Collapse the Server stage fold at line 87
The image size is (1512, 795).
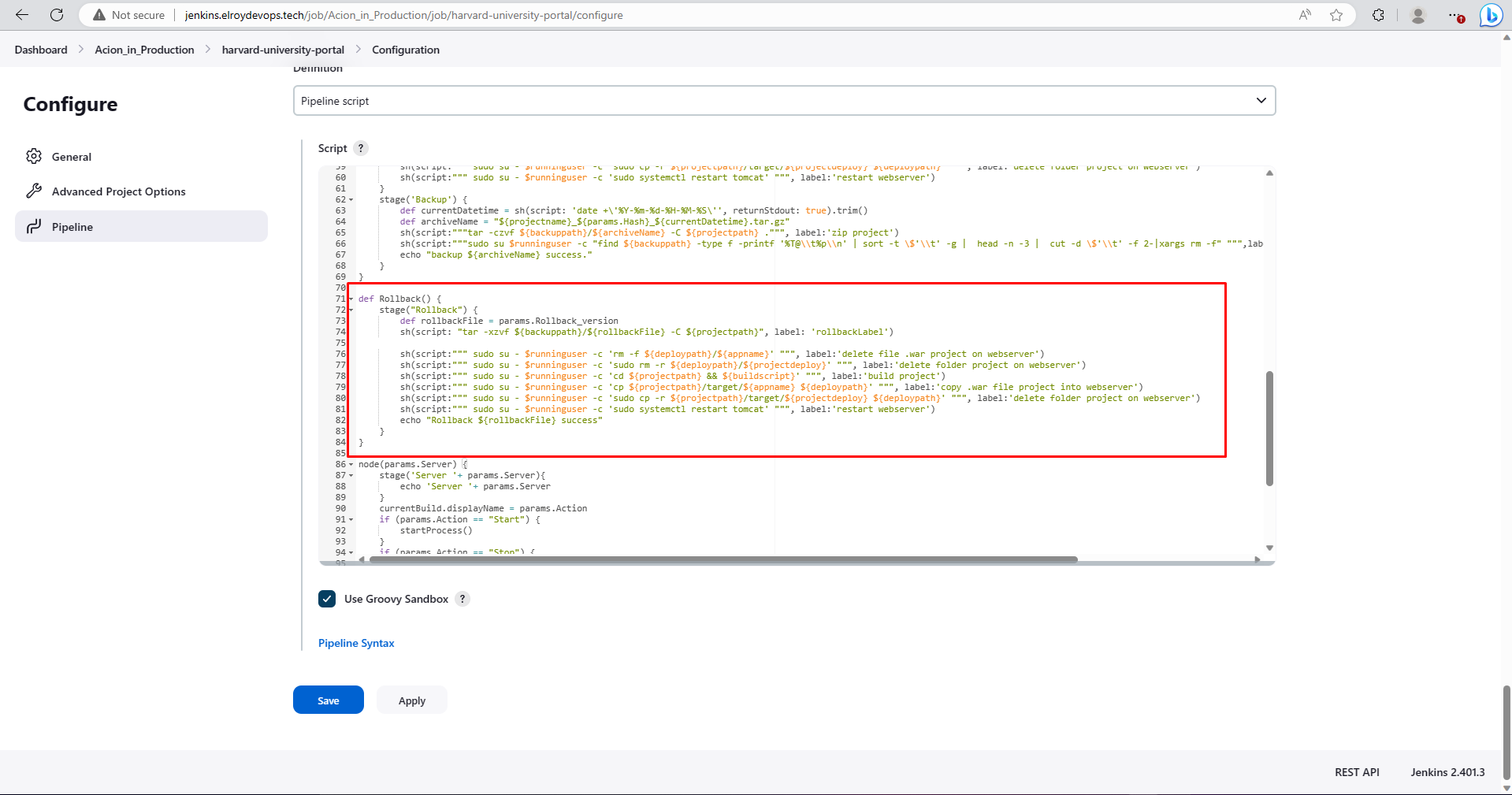coord(351,476)
